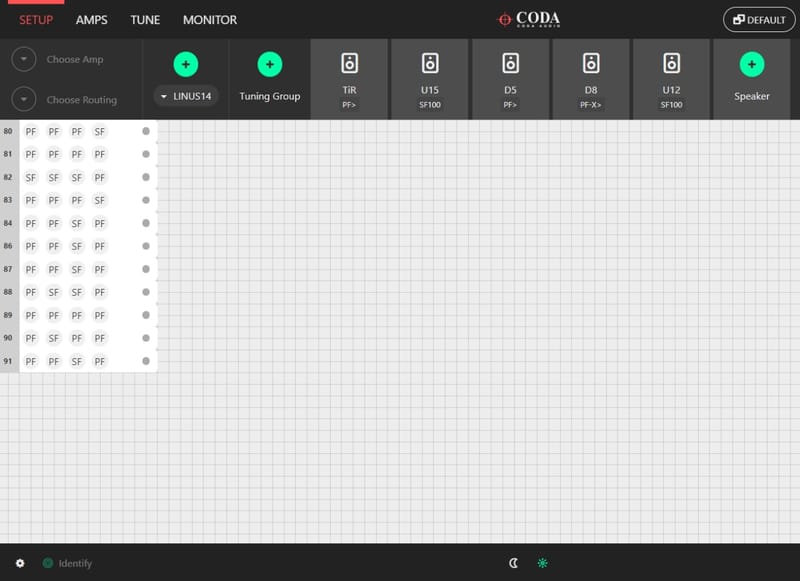Open settings gear in bottom bar
The width and height of the screenshot is (800, 581).
tap(20, 563)
